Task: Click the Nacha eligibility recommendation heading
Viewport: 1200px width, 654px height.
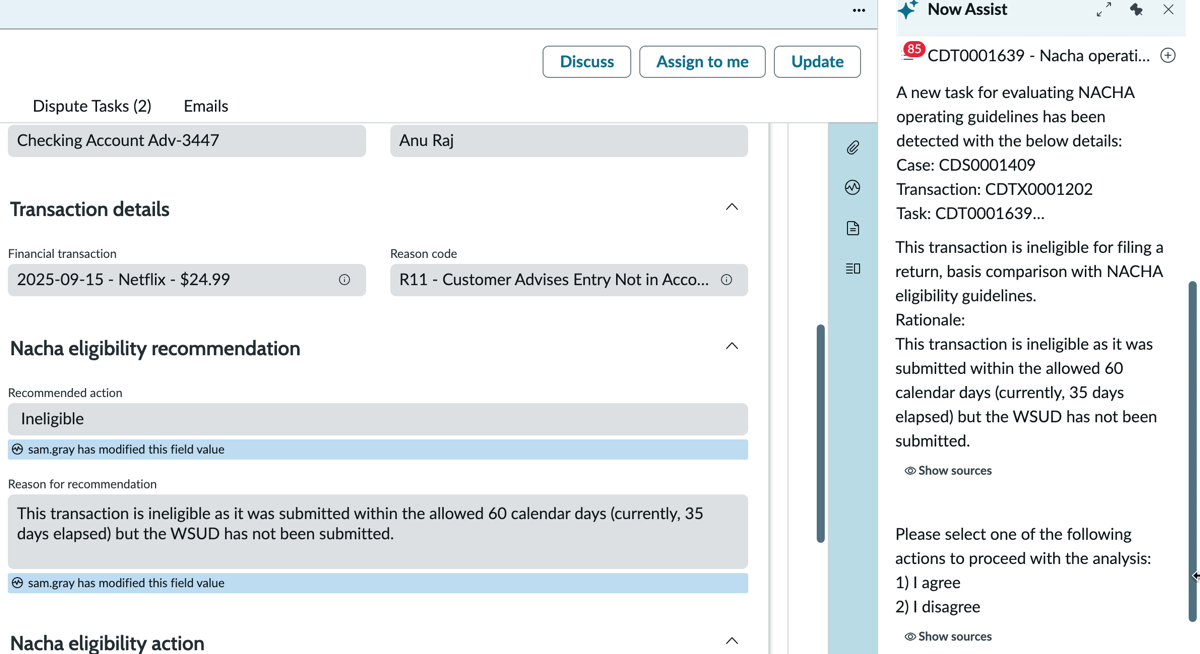Action: (155, 348)
